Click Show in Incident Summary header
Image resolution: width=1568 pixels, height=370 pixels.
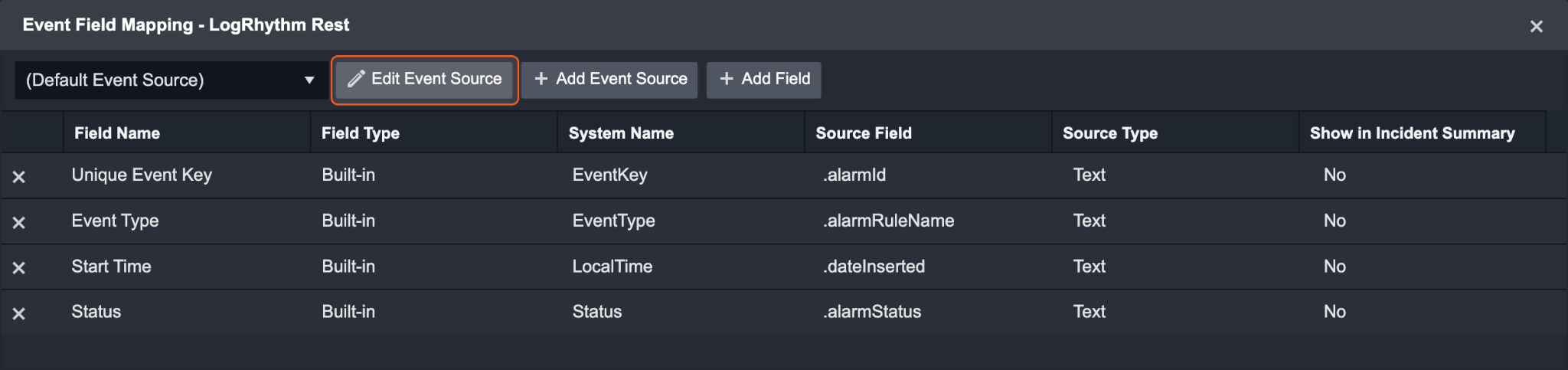1412,133
